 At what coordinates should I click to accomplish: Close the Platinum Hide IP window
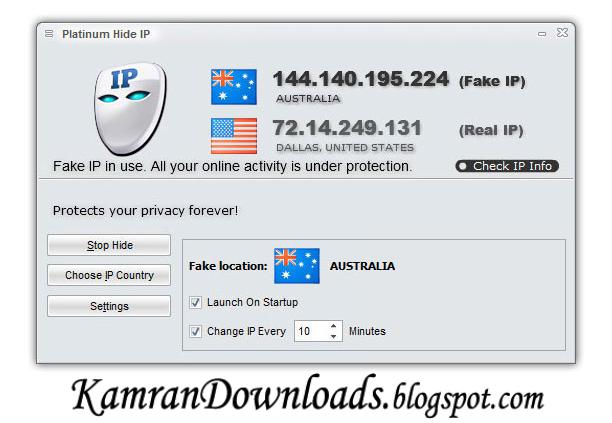click(x=562, y=33)
